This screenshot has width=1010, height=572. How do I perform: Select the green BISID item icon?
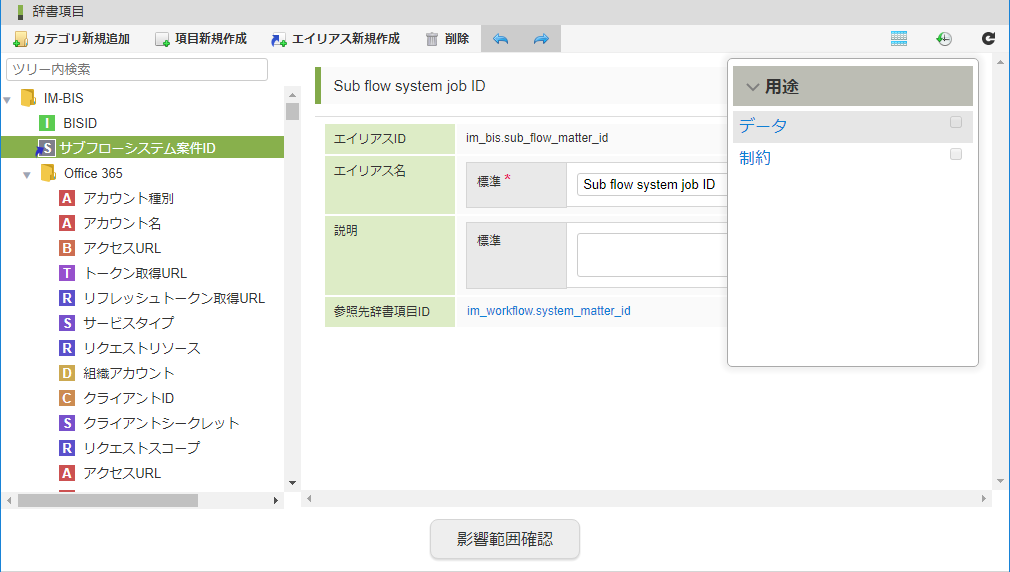46,123
